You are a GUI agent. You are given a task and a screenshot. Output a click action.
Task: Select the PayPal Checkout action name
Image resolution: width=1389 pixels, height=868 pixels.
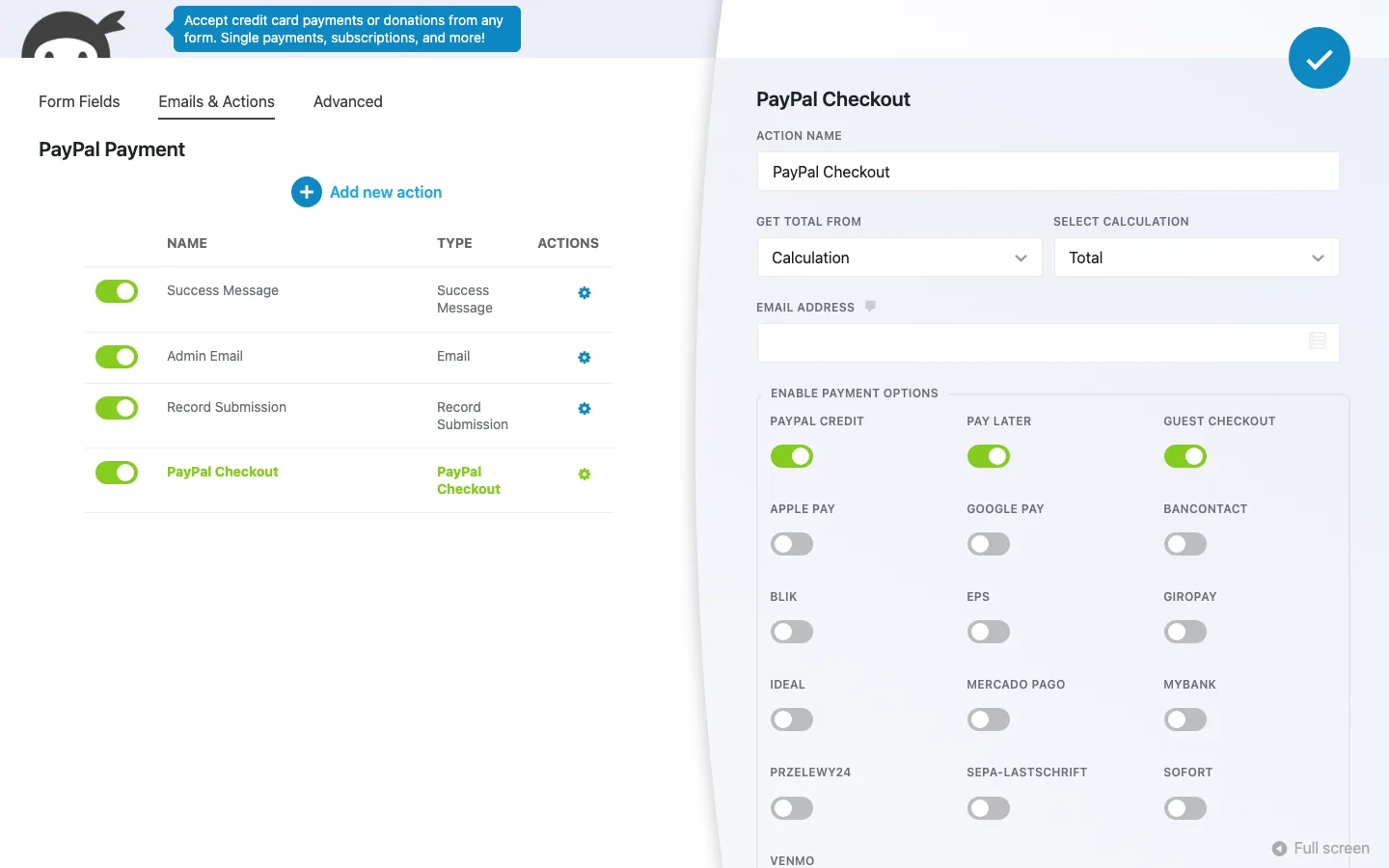click(223, 472)
